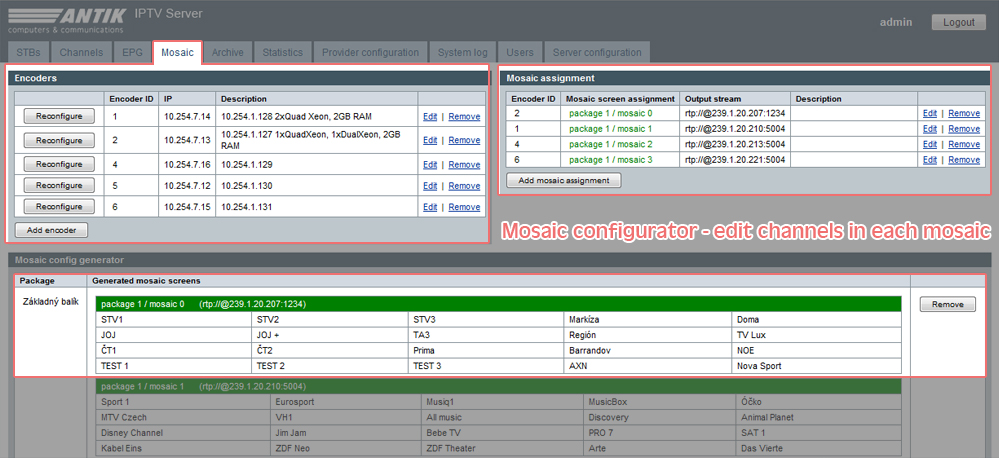Remove encoder with IP 10.254.7.13

[x=464, y=140]
